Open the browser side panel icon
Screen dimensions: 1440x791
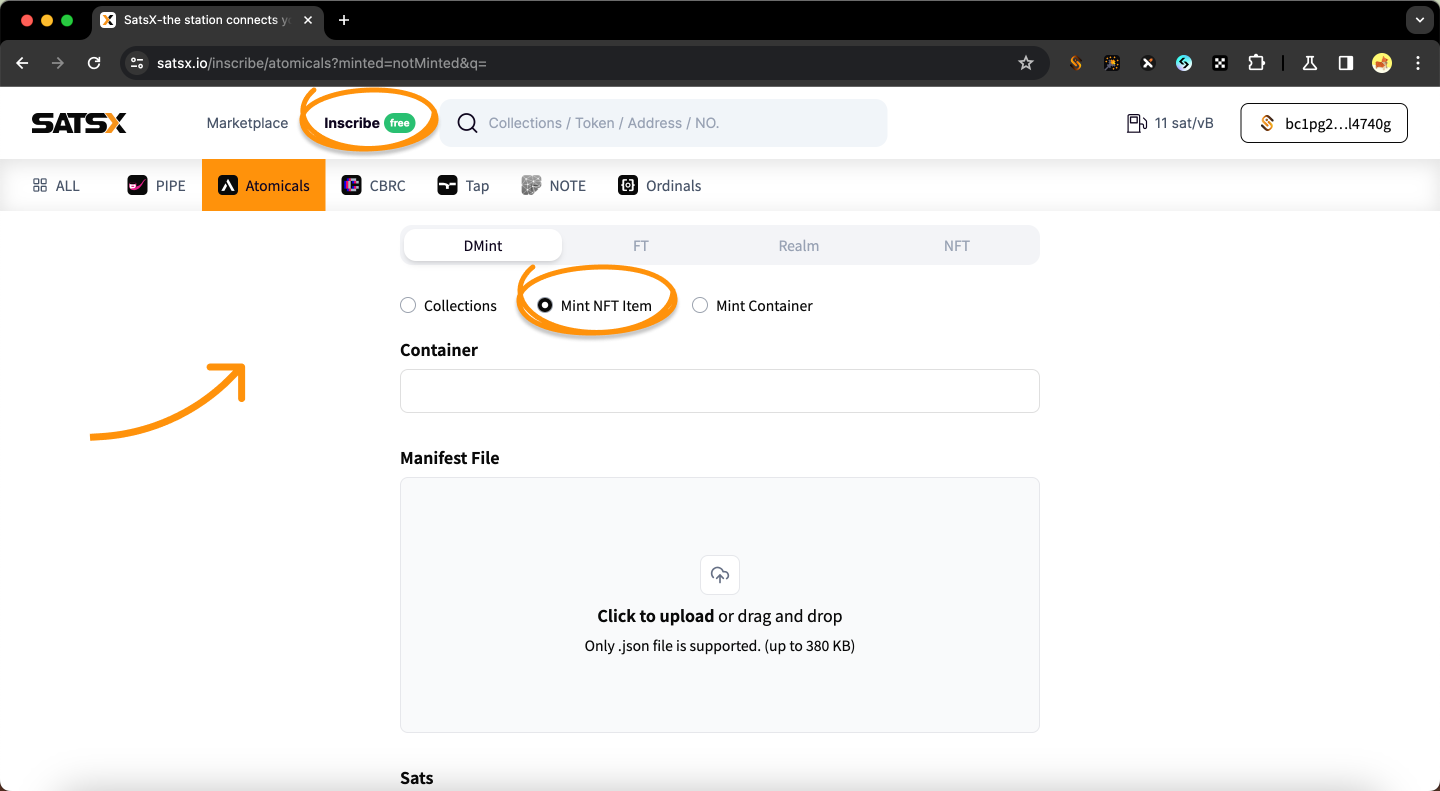point(1345,63)
